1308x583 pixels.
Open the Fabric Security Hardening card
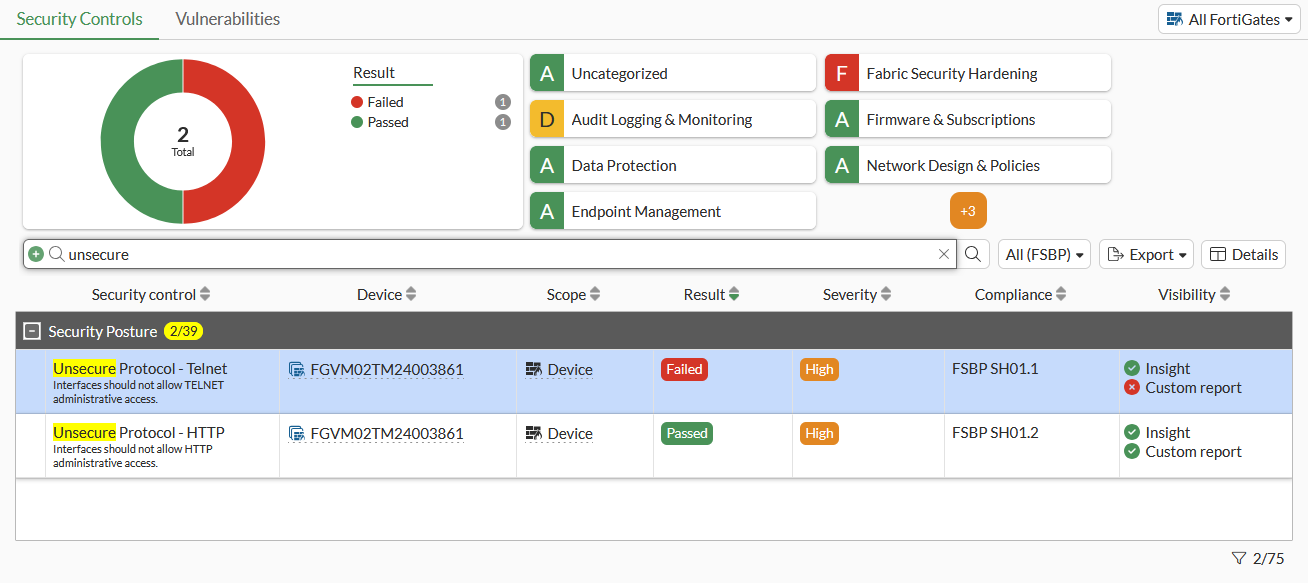coord(967,73)
